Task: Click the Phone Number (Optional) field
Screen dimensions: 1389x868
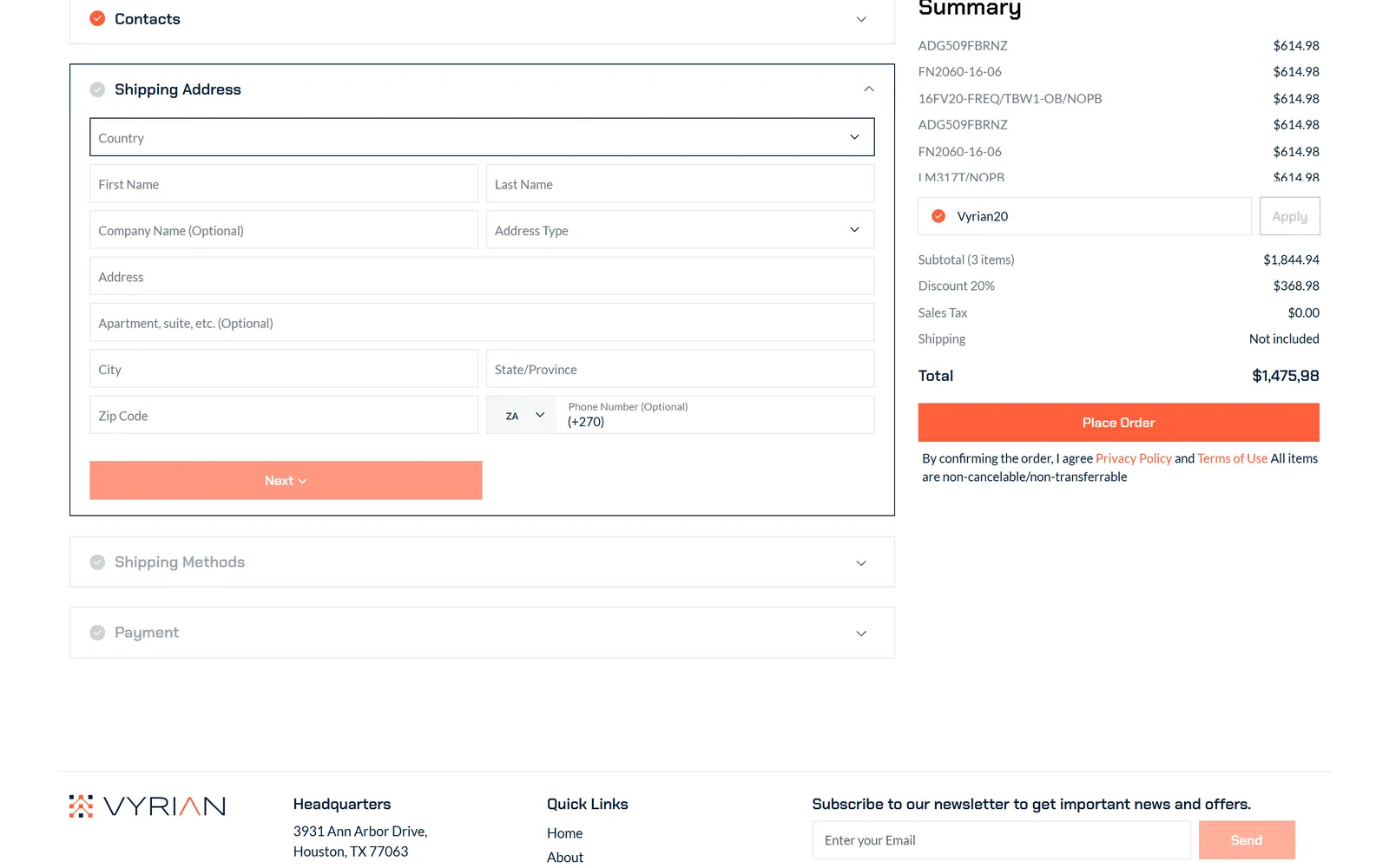Action: coord(716,415)
